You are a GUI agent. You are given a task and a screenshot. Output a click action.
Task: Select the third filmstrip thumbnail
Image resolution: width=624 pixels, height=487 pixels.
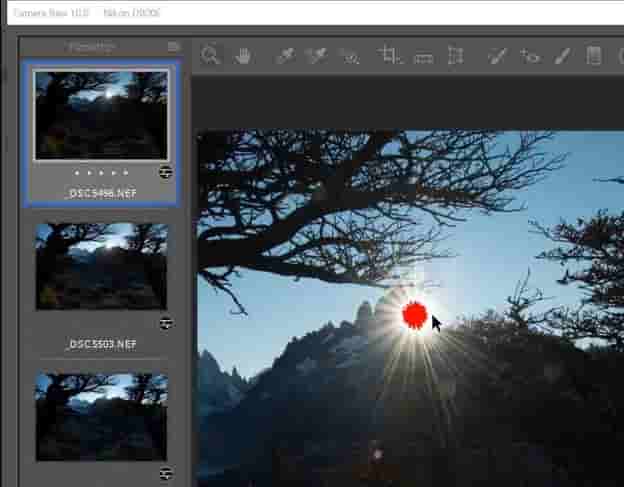(x=101, y=416)
